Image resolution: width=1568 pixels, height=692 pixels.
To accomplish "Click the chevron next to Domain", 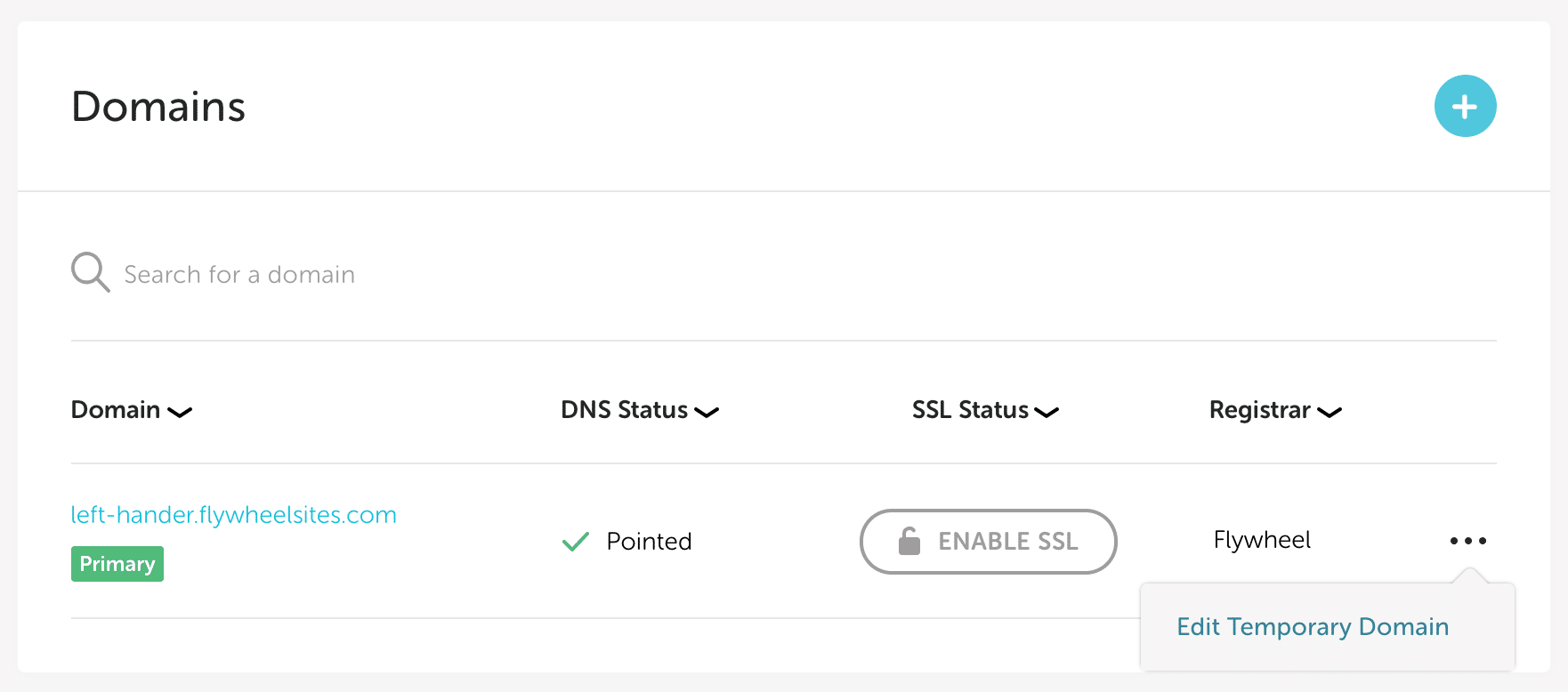I will 180,413.
